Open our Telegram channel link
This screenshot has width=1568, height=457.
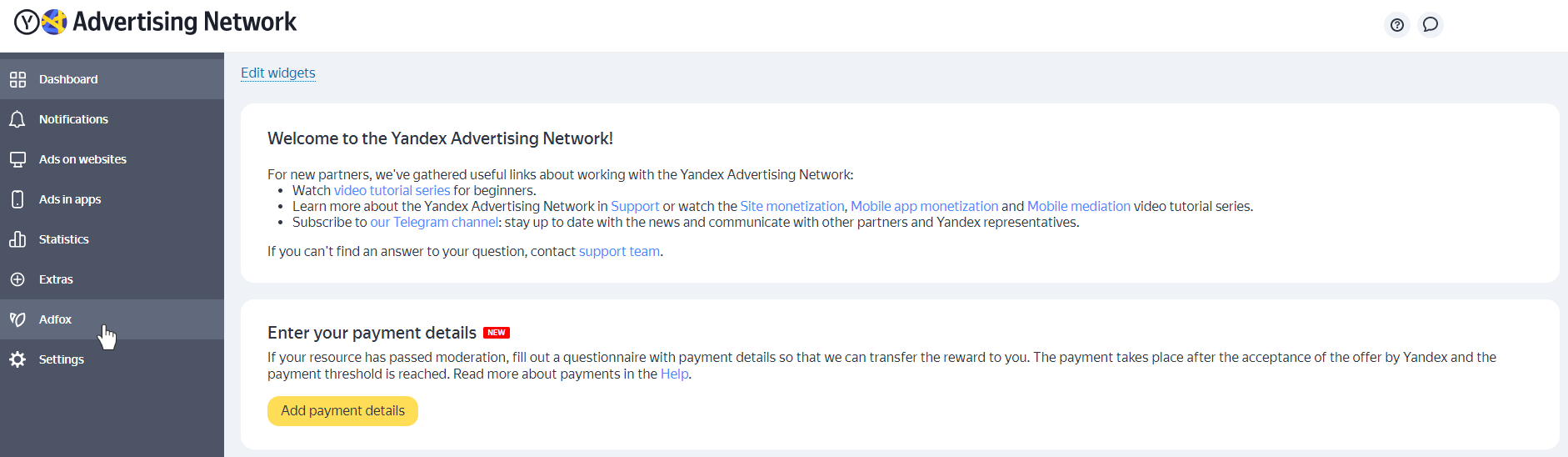[x=434, y=222]
